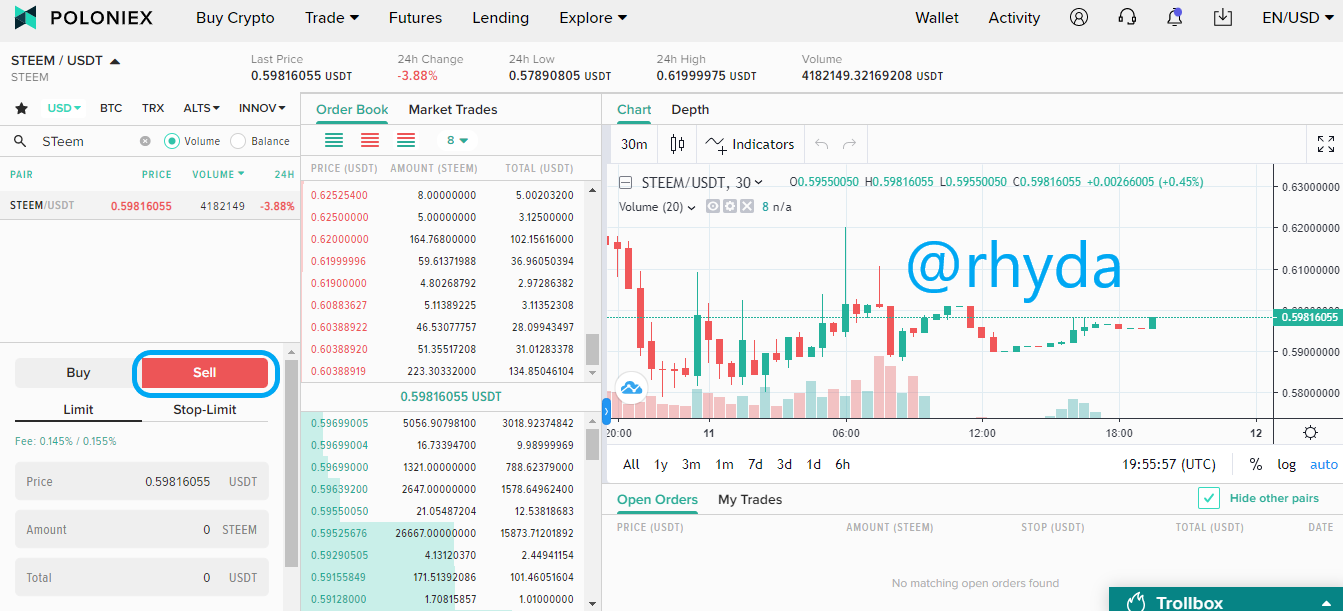The width and height of the screenshot is (1343, 611).
Task: Collapse the chart legend box
Action: pos(626,182)
